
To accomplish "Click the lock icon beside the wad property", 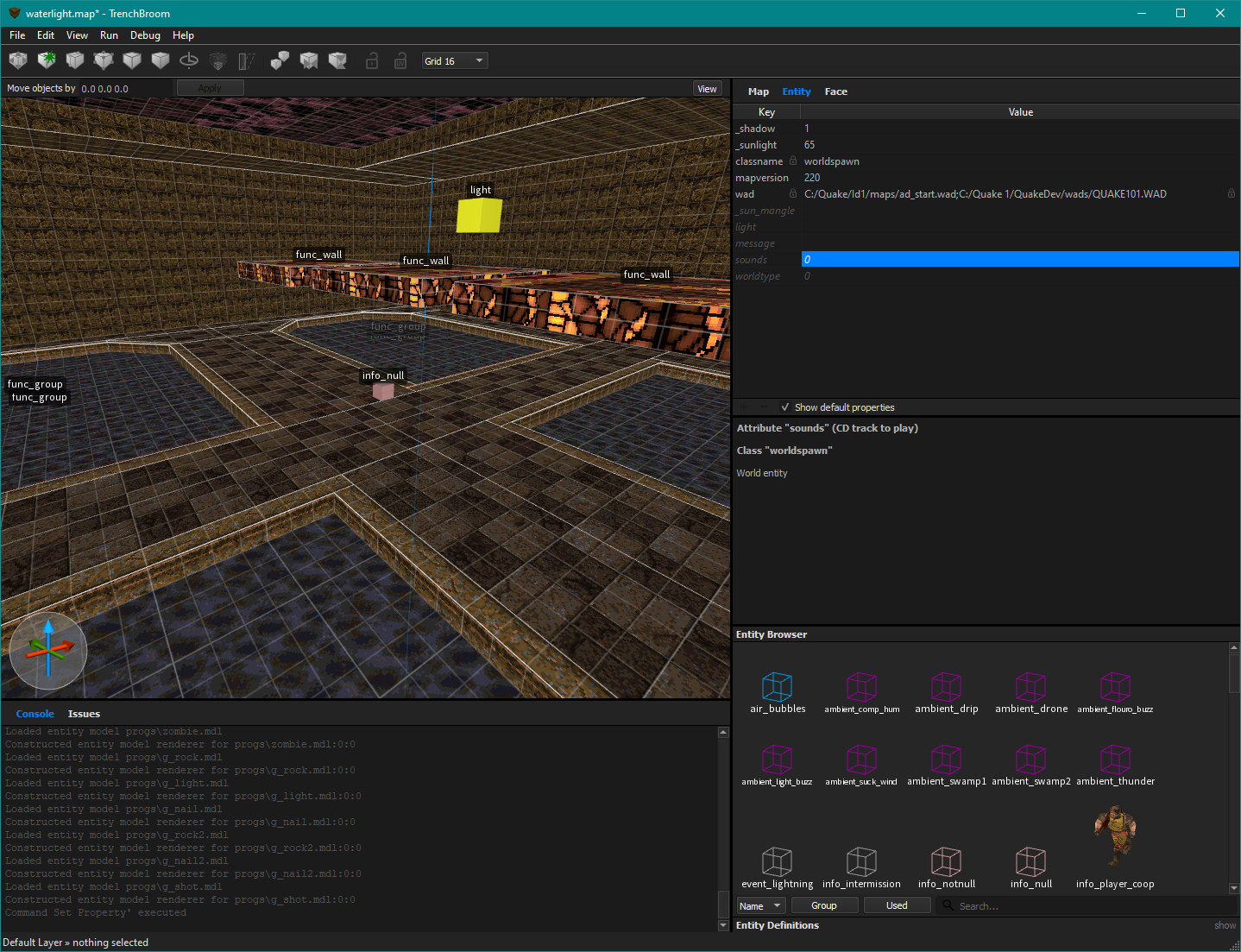I will pos(792,193).
